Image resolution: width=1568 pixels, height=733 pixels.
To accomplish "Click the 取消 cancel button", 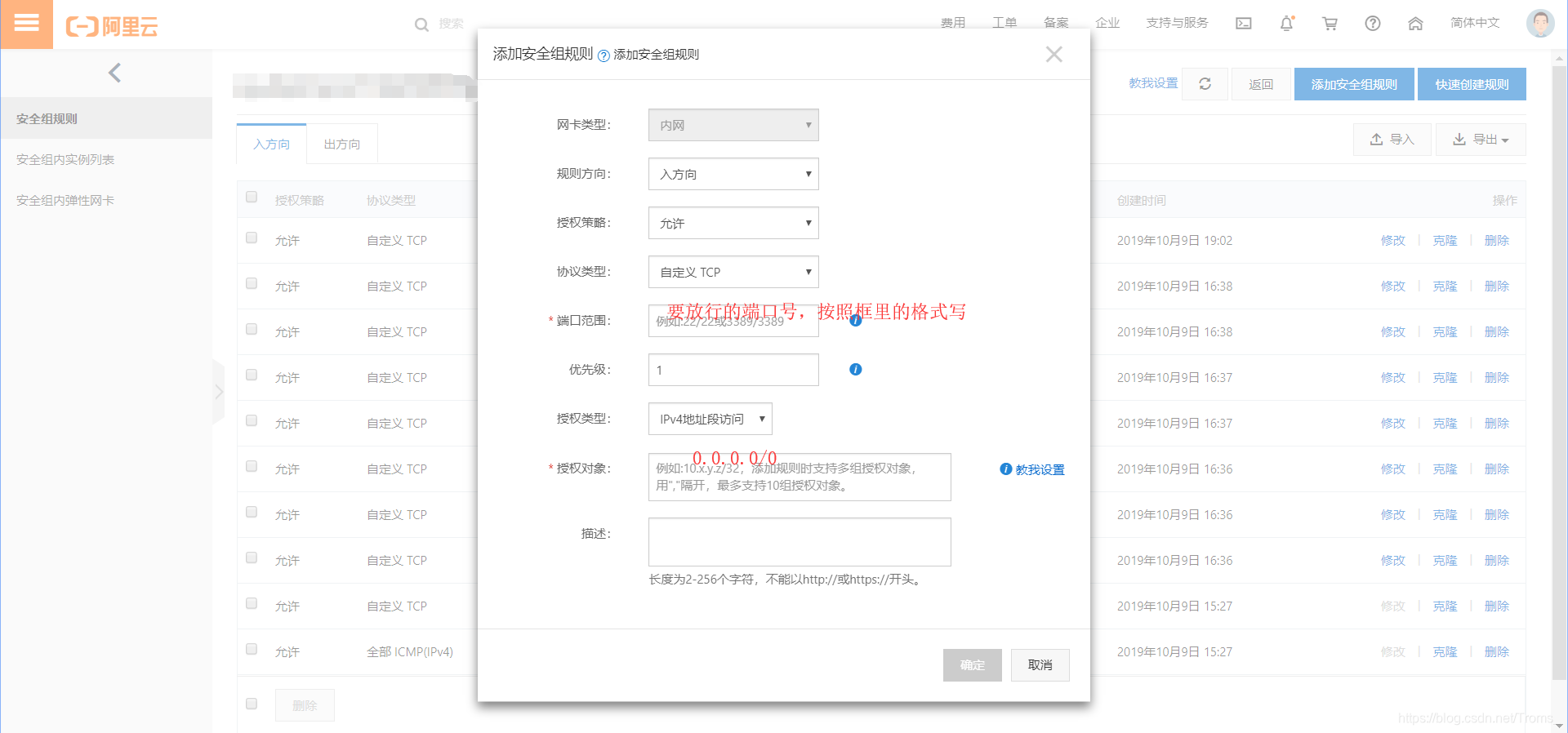I will click(x=1040, y=665).
